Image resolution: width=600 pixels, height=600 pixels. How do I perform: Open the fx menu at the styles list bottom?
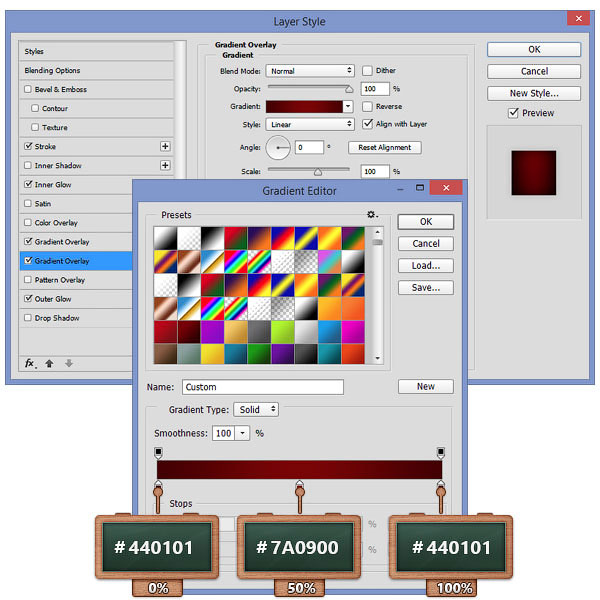30,363
